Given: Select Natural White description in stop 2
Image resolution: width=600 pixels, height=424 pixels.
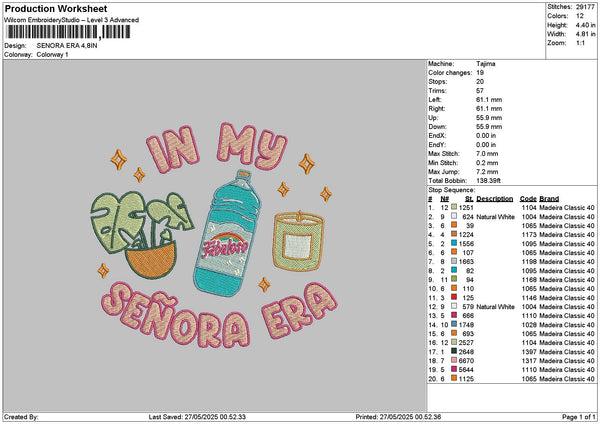Looking at the screenshot, I should (496, 217).
